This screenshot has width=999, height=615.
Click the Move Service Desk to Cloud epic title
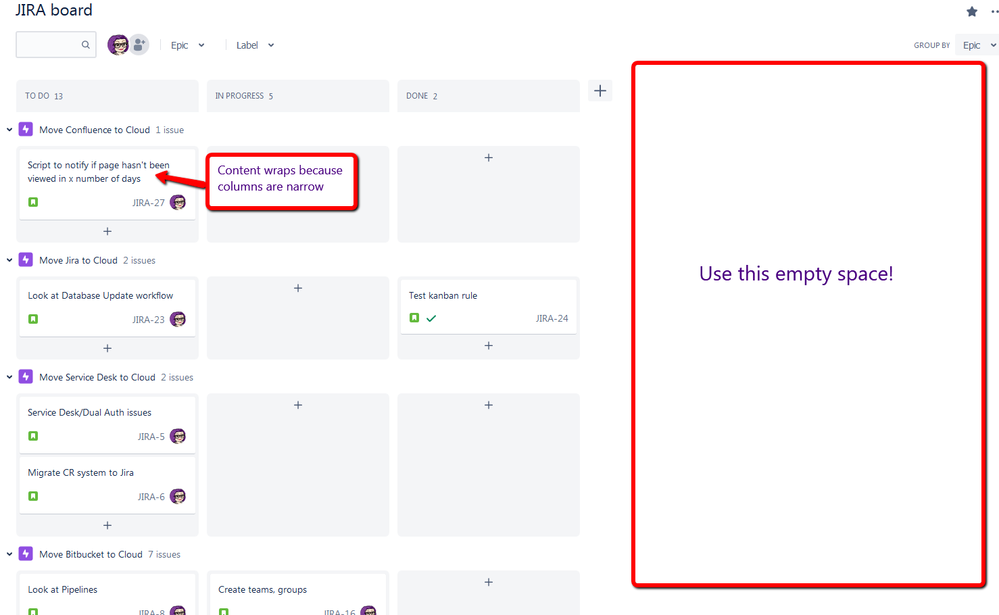97,377
